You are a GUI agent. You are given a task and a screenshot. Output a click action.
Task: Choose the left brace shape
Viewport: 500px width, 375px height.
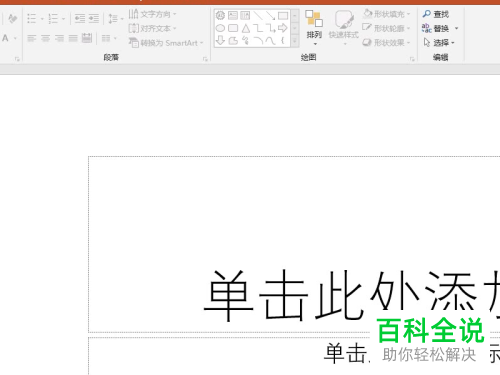click(283, 41)
